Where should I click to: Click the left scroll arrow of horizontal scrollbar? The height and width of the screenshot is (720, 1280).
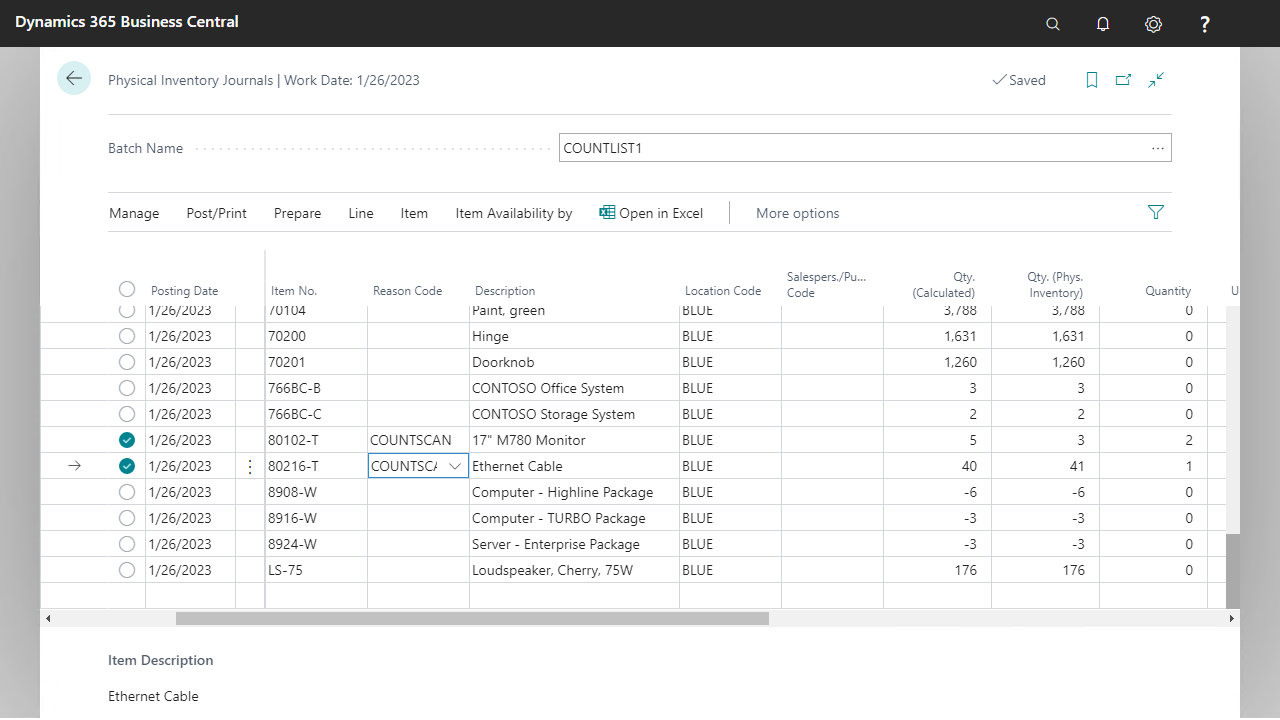[47, 619]
